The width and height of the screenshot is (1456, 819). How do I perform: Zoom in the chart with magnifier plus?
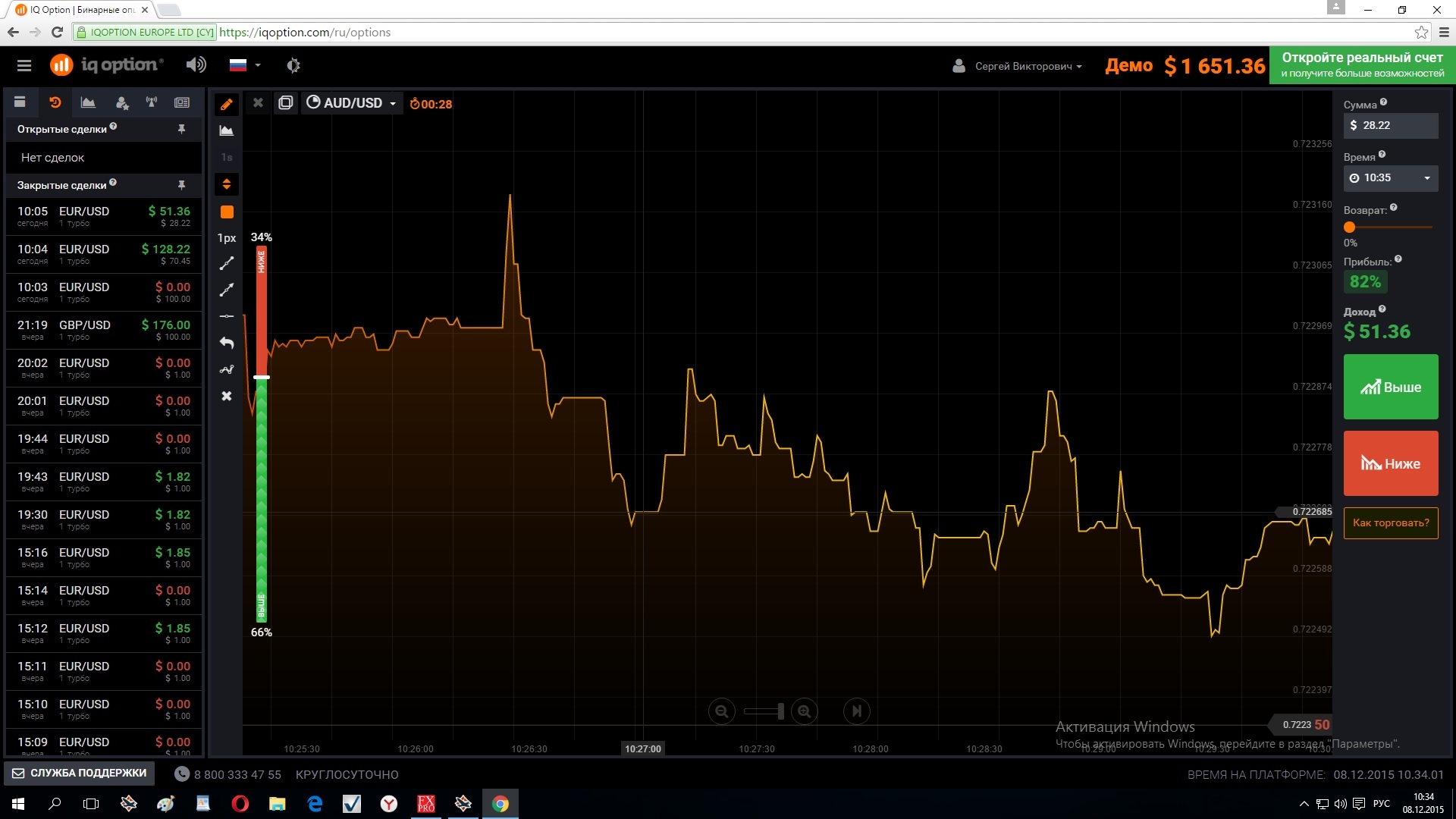click(x=804, y=711)
